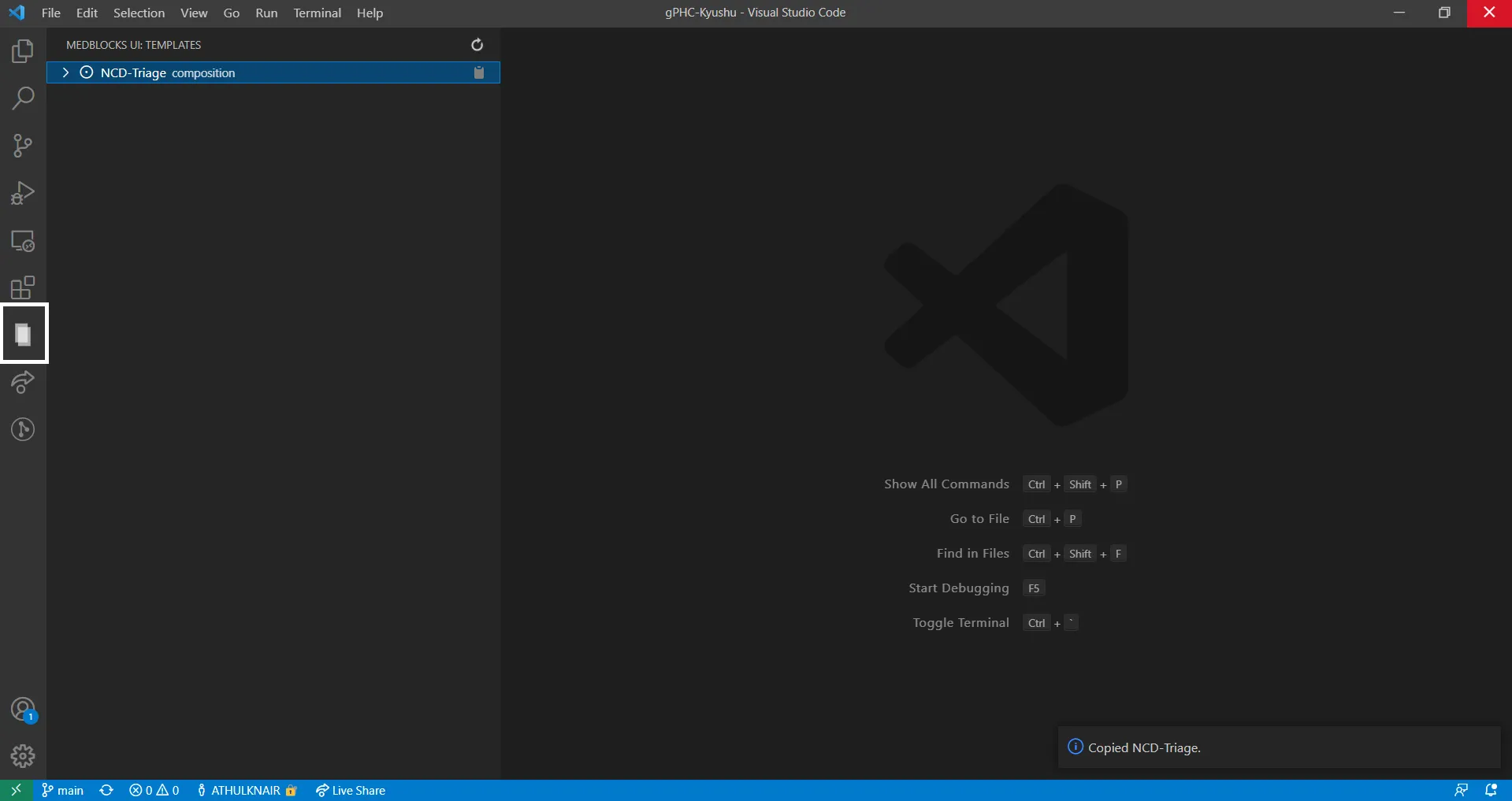Dismiss the Copied NCD-Triage notification

(x=1481, y=747)
